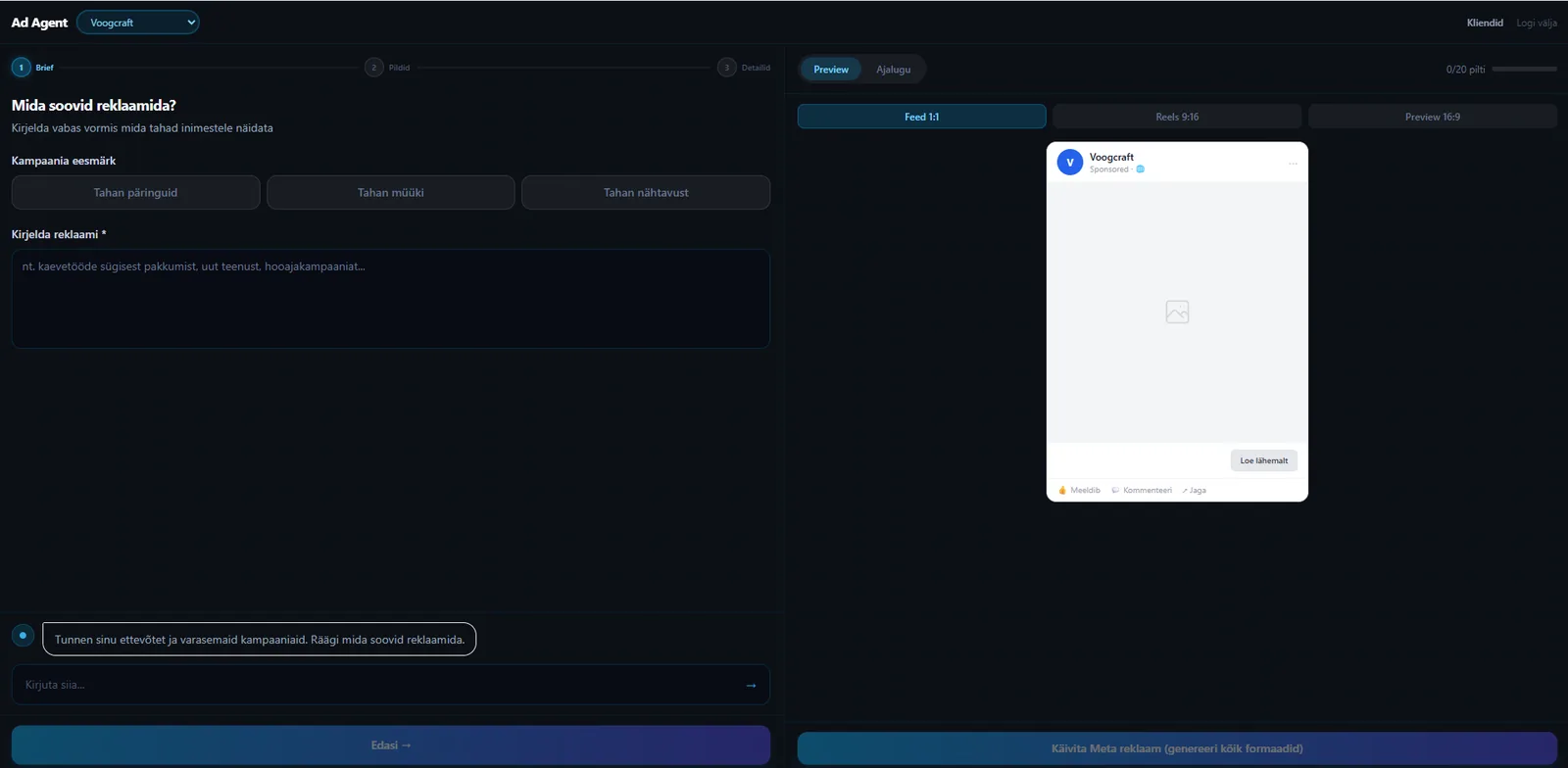Switch to the Ajalugu tab
This screenshot has height=768, width=1568.
[x=893, y=70]
